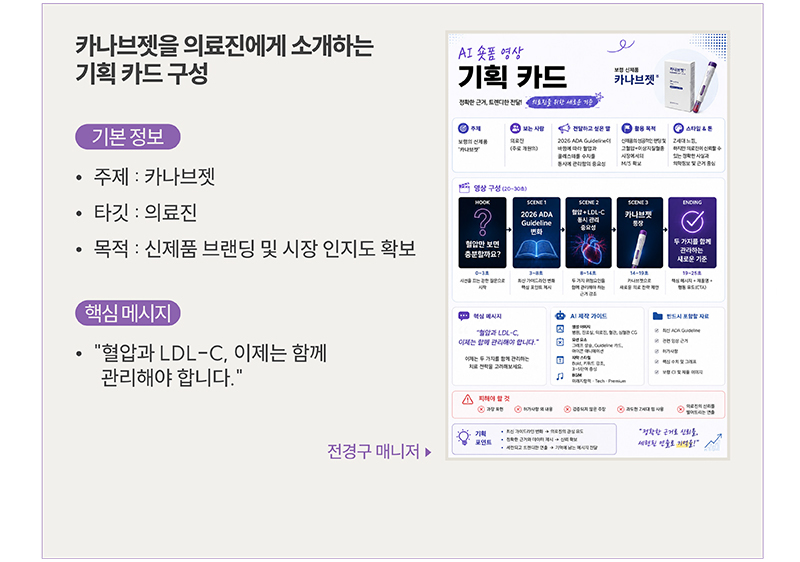Click the blue quote inside the card's message box

[x=498, y=337]
